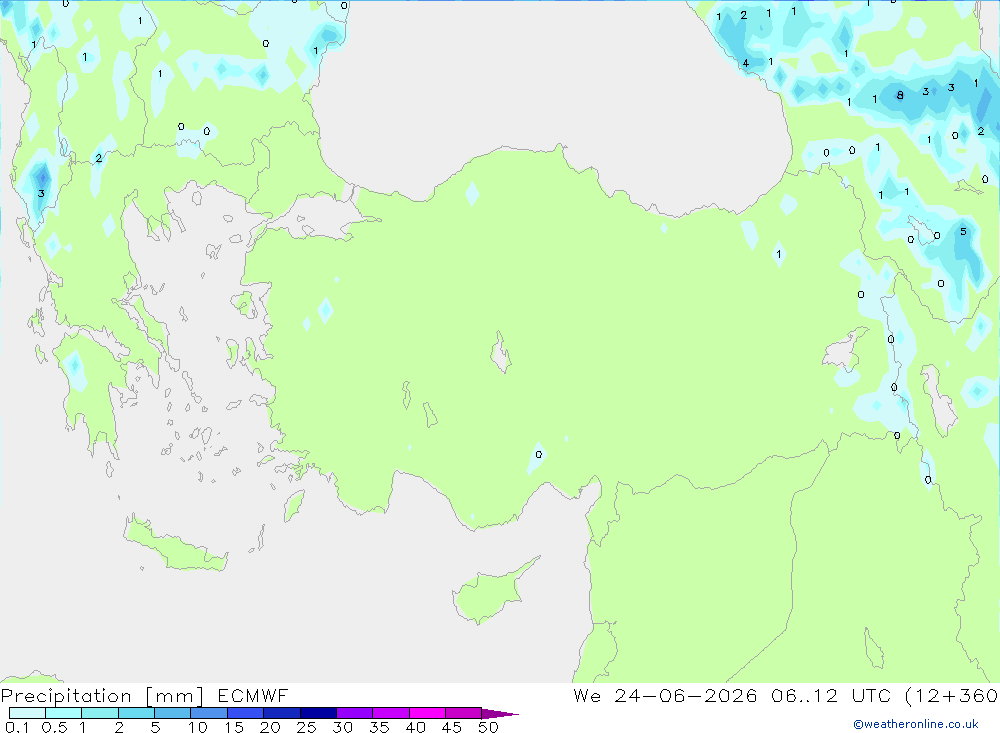Click the 2–5 mm legend color segment

[x=136, y=713]
